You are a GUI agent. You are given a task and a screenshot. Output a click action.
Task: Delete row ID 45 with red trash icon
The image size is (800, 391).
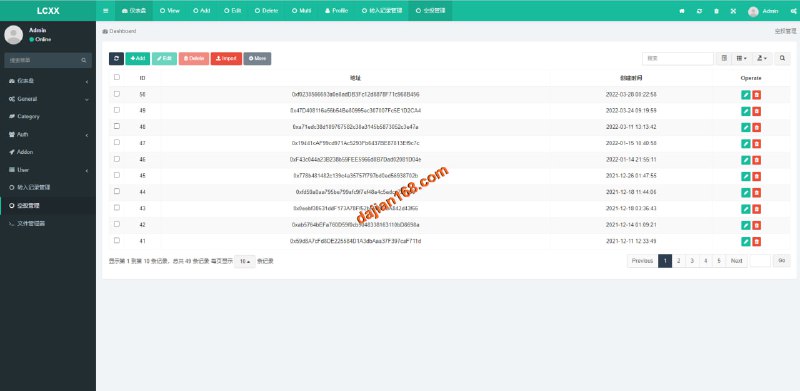coord(757,176)
